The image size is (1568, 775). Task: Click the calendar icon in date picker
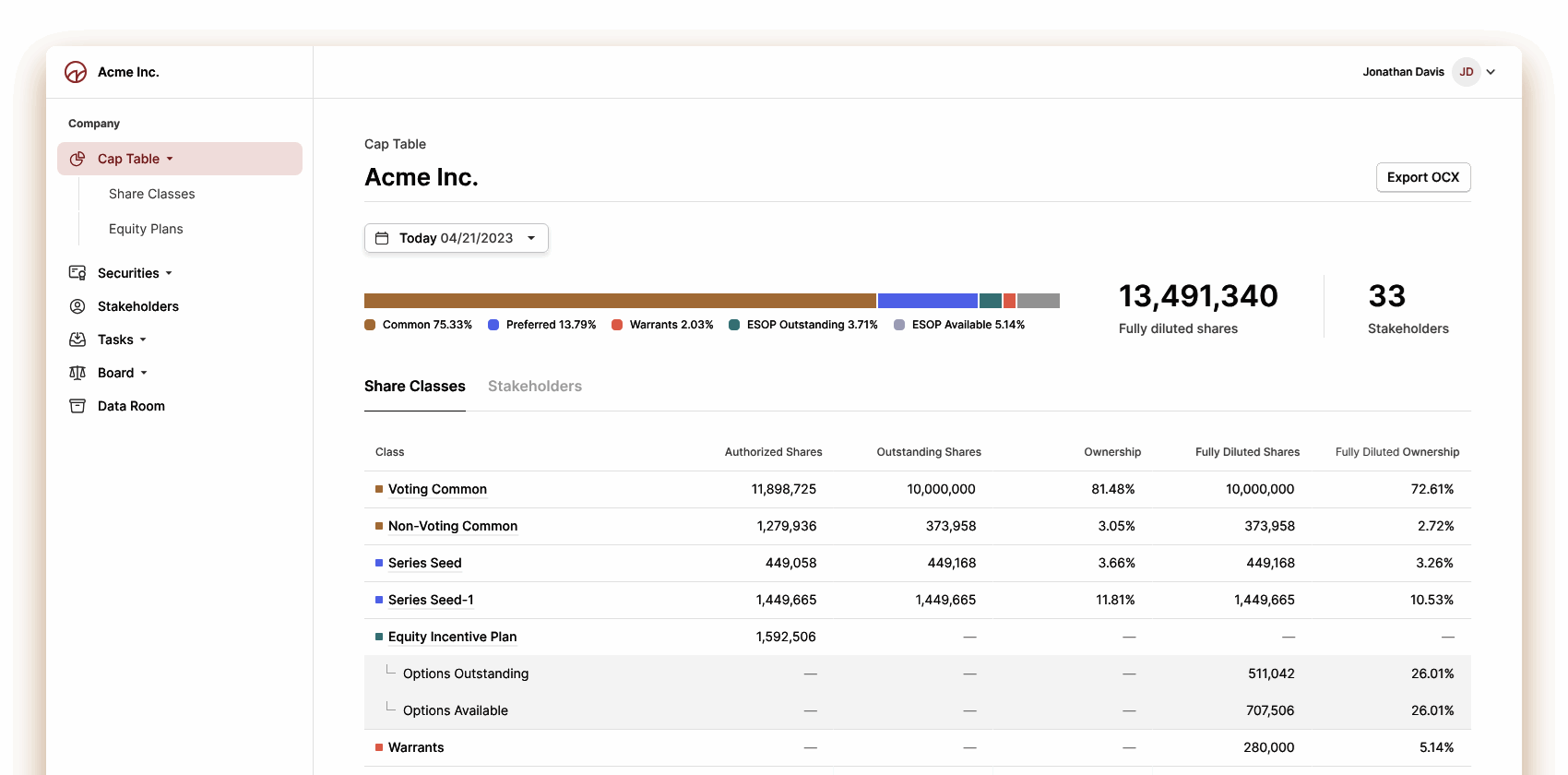pyautogui.click(x=382, y=238)
